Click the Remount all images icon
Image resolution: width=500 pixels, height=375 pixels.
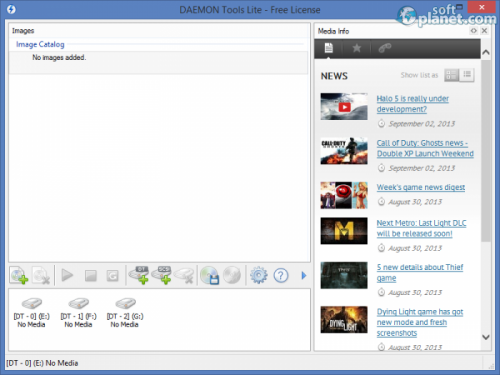click(113, 276)
